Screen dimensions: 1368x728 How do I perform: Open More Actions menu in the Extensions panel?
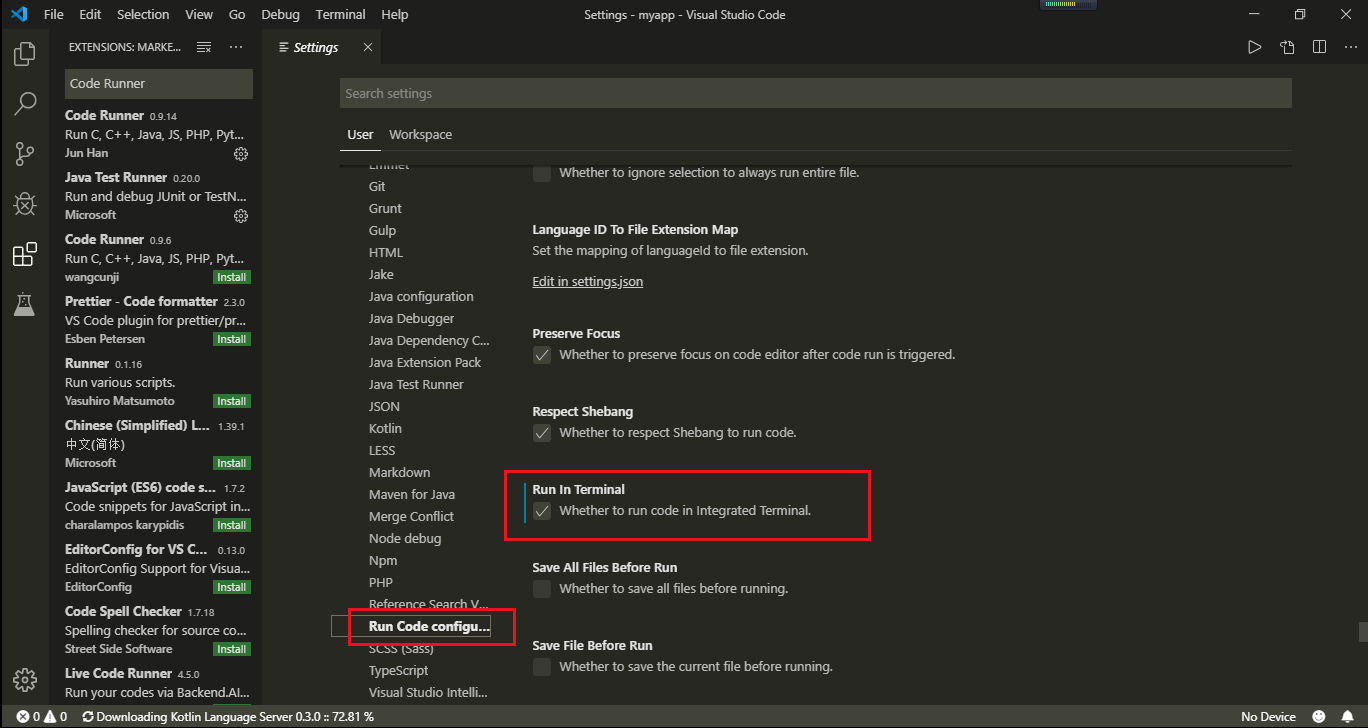(235, 45)
